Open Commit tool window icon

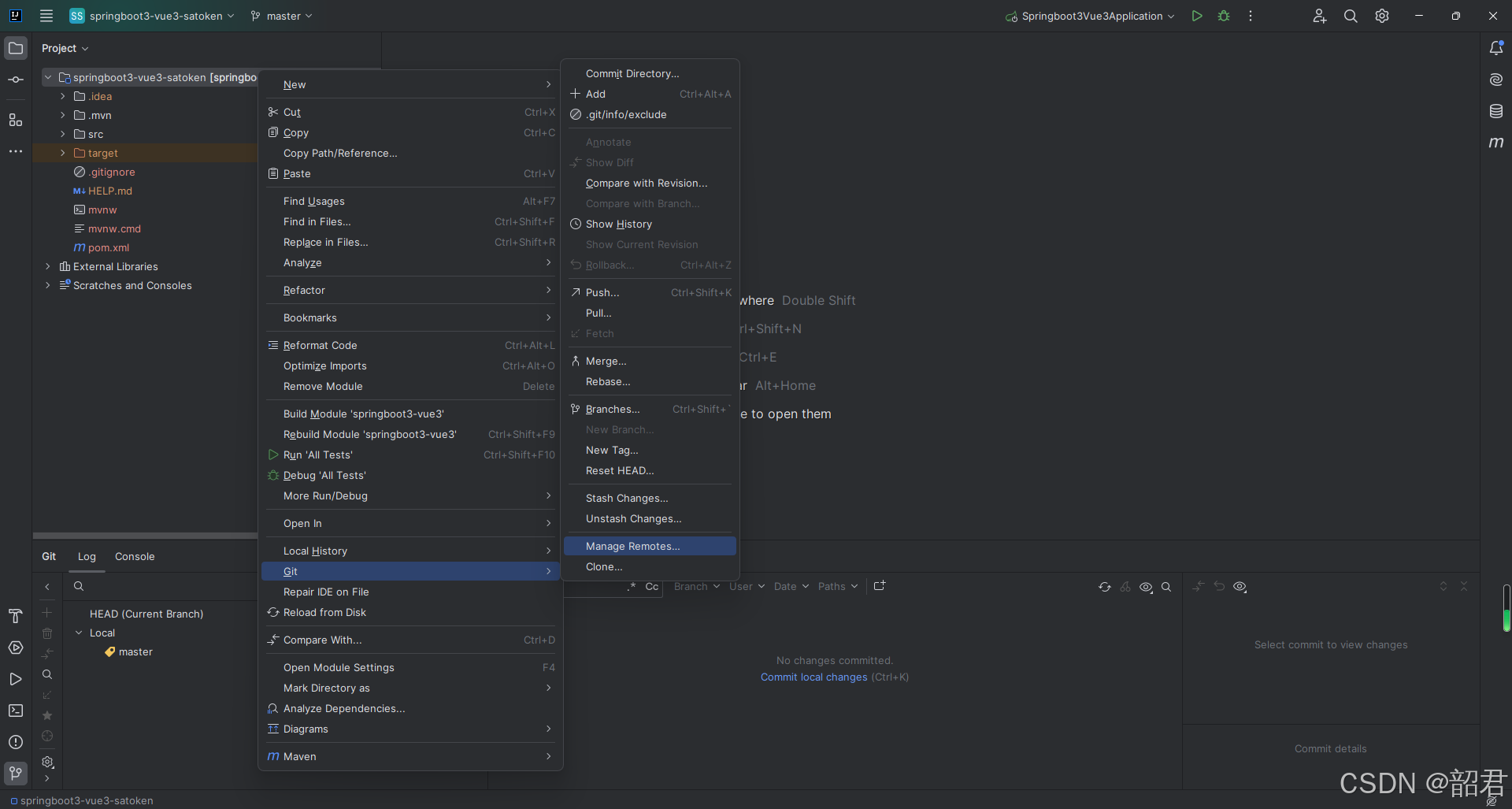click(x=16, y=80)
